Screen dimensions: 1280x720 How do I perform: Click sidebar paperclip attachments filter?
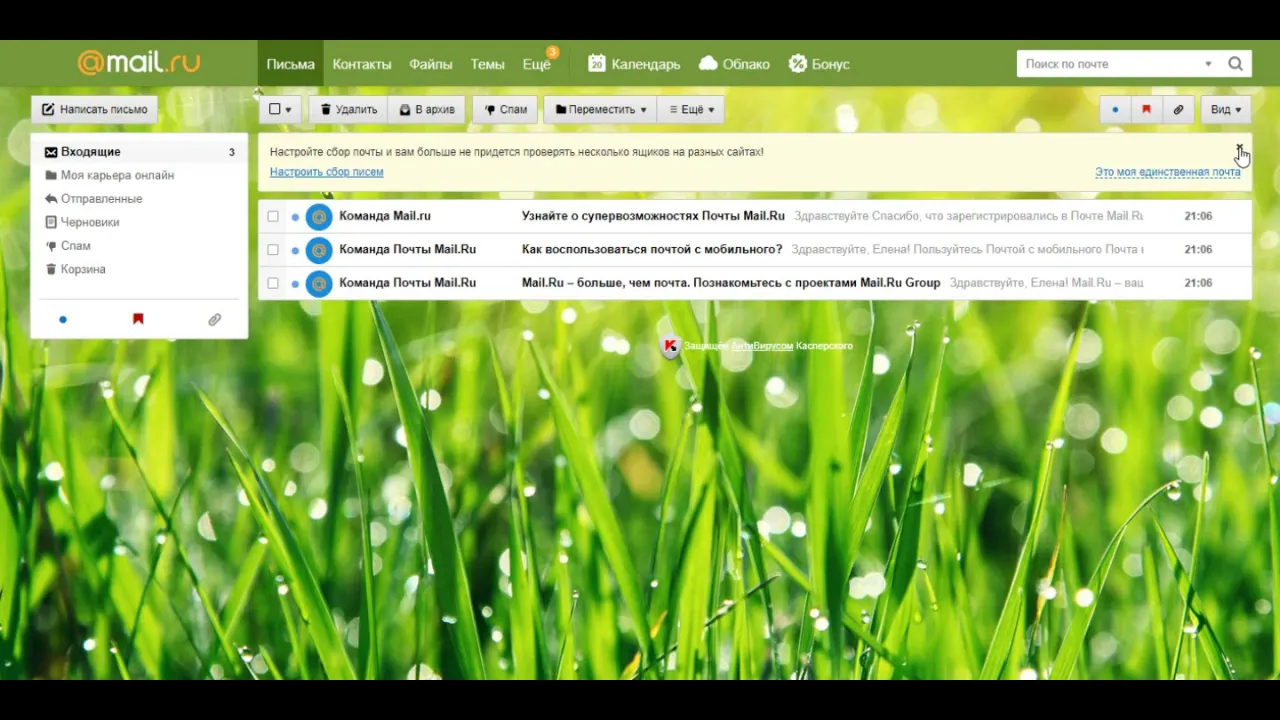[x=214, y=320]
